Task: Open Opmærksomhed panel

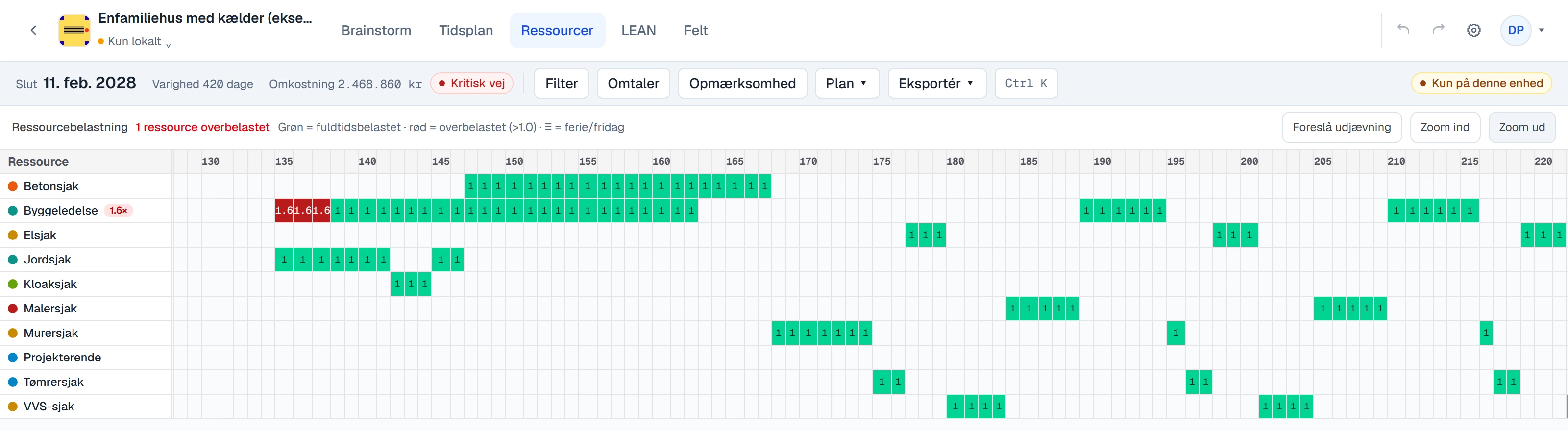Action: (x=742, y=83)
